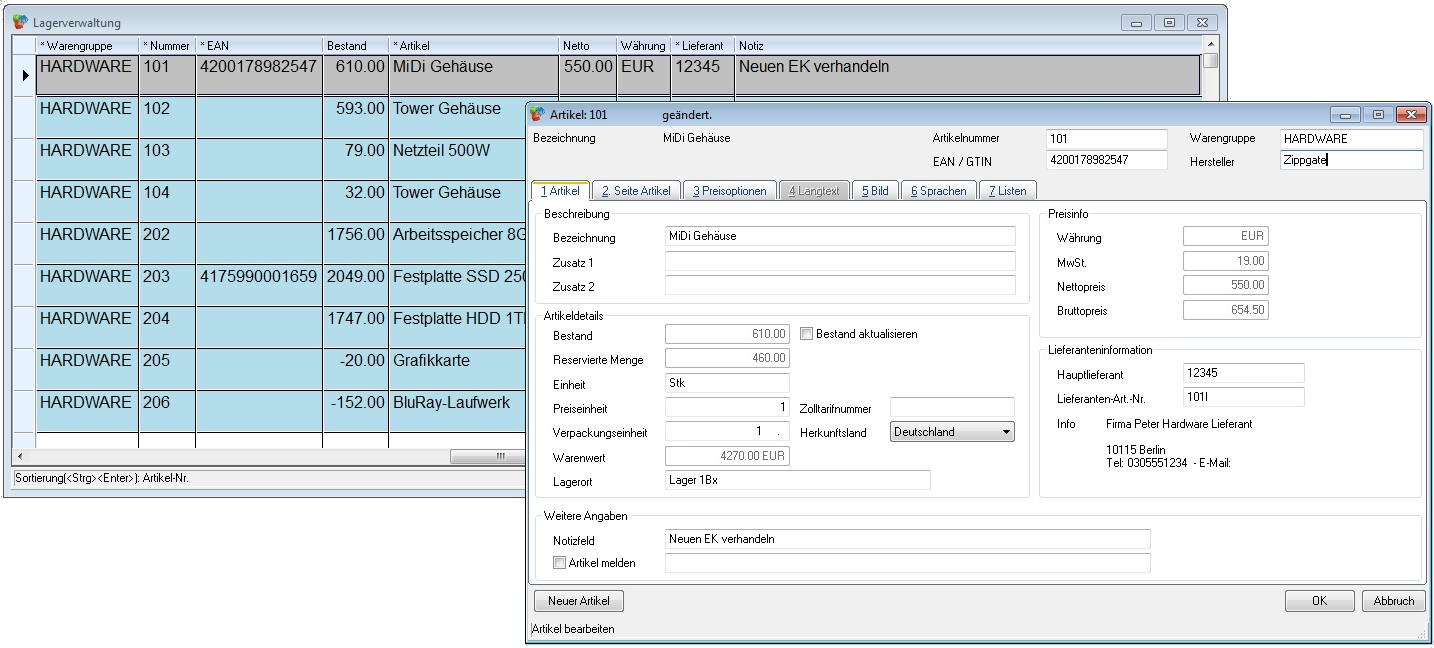
Task: Click into the Zusatz 2 field
Action: 840,285
